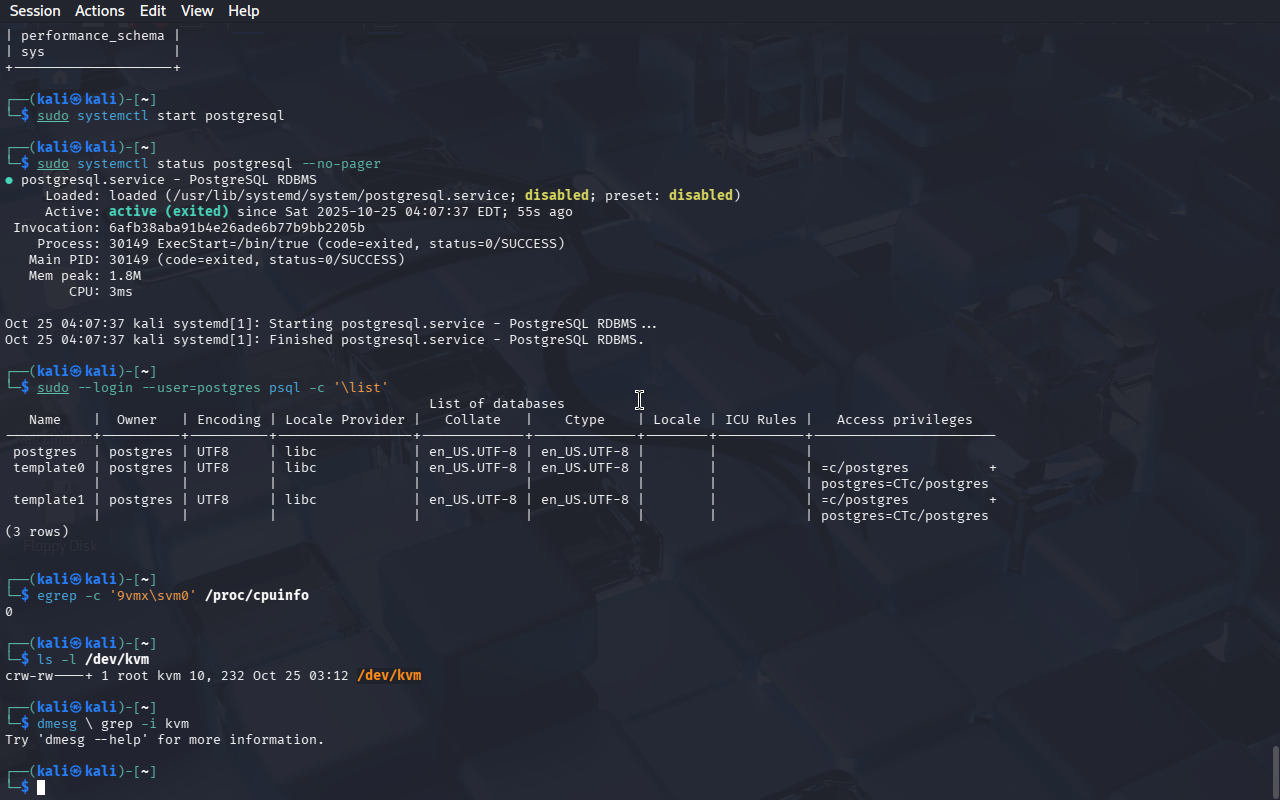Click the template0 database name
The image size is (1280, 800).
(49, 468)
